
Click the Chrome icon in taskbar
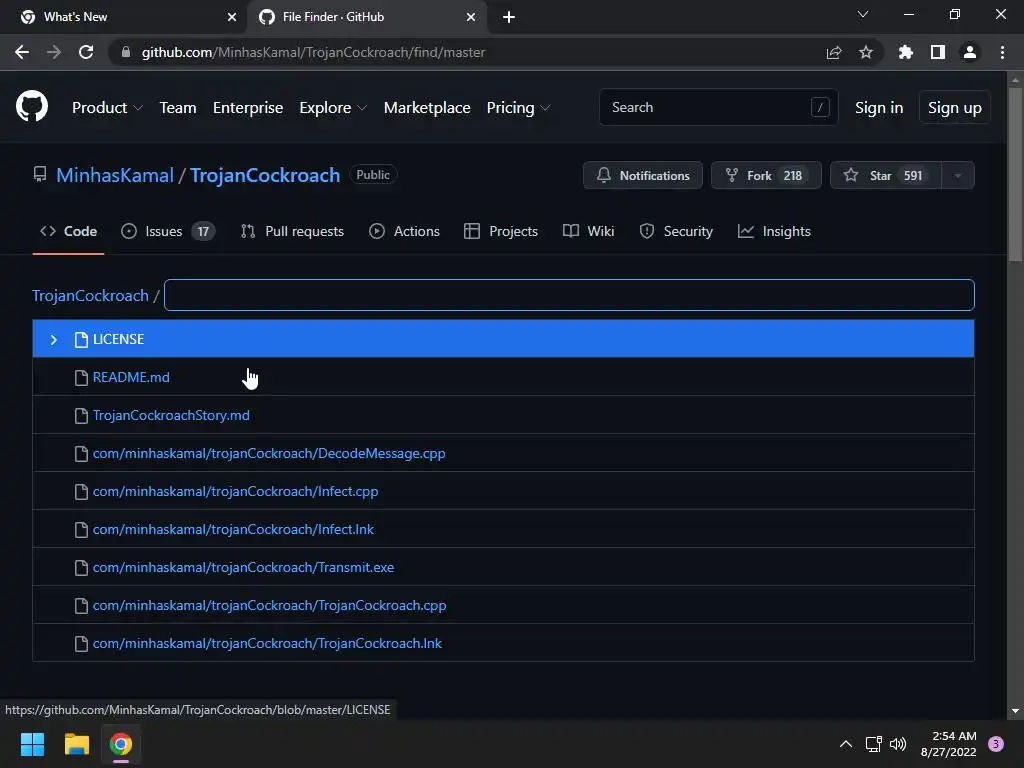pos(121,744)
